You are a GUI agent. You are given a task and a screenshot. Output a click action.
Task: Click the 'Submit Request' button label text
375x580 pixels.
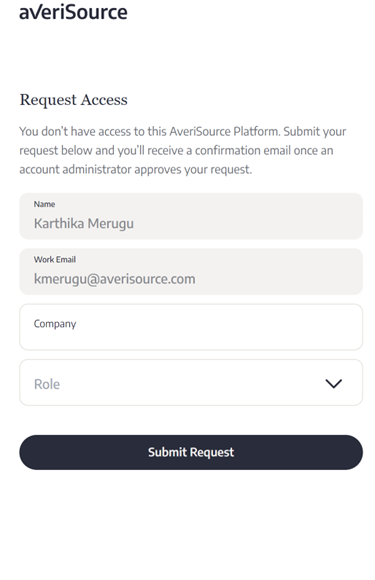tap(191, 452)
